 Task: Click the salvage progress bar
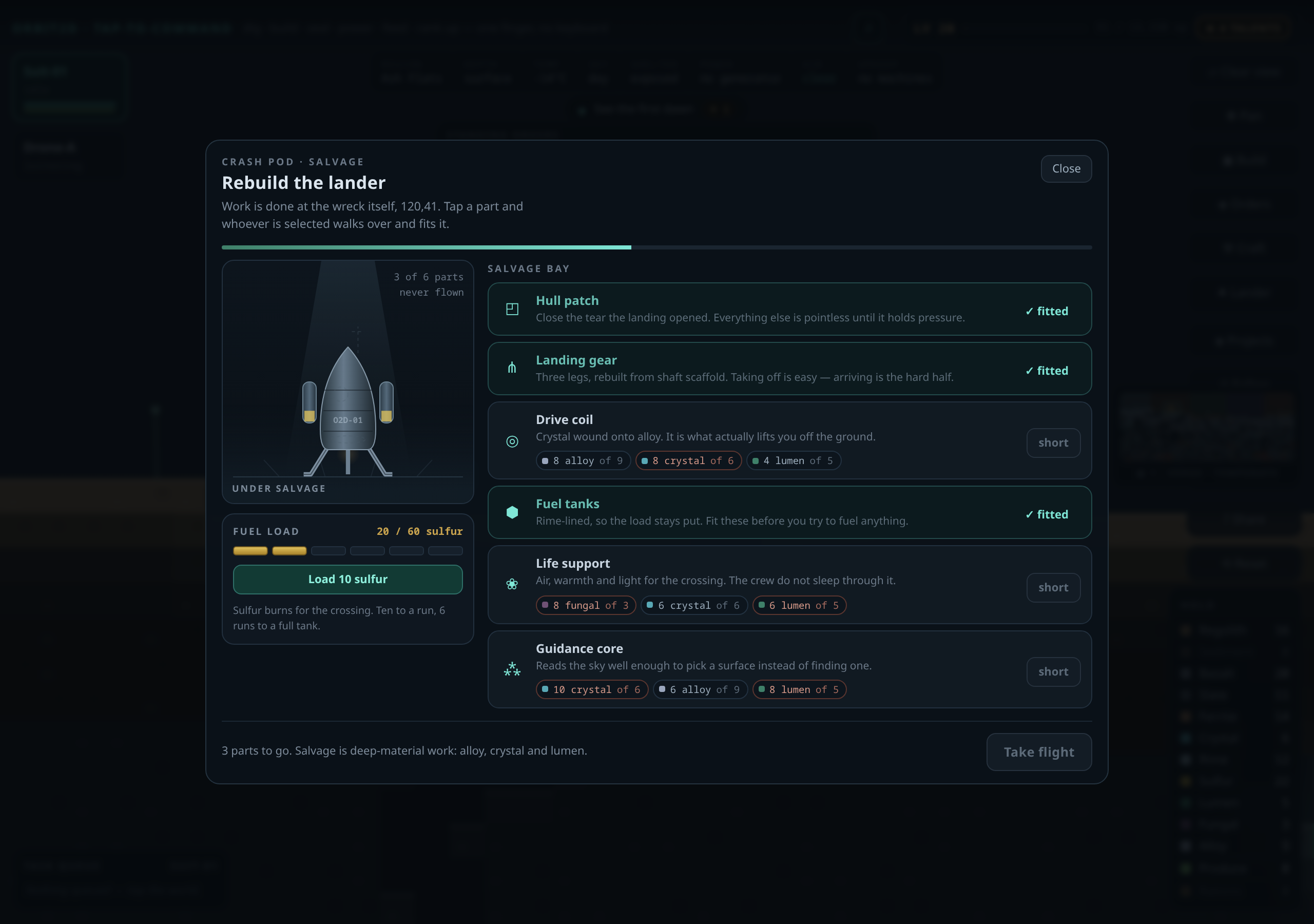[x=657, y=247]
